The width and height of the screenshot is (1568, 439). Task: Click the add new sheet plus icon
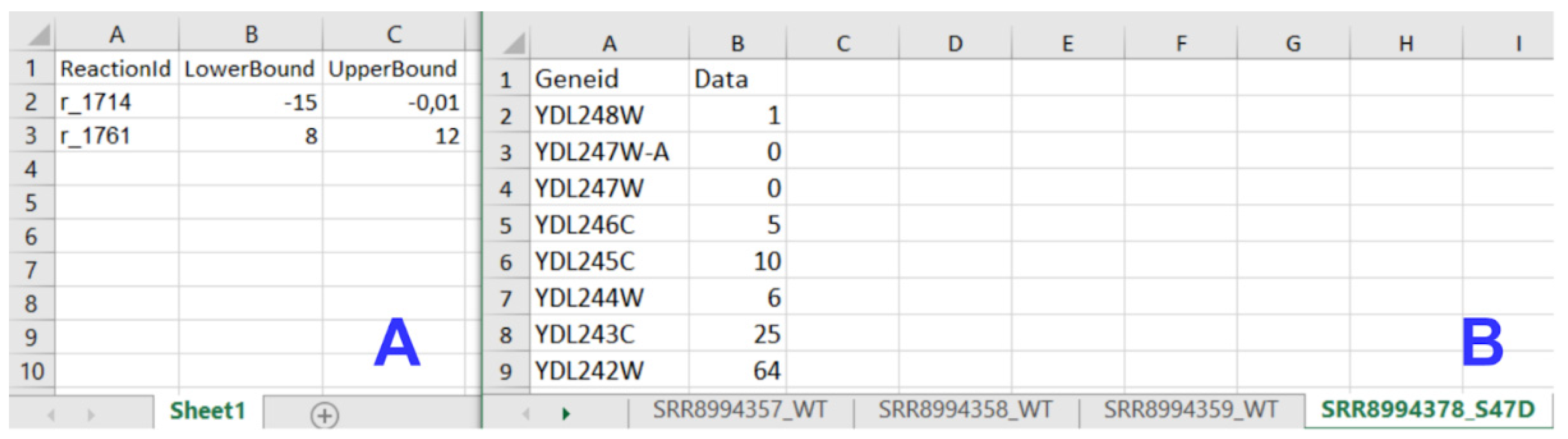pos(324,415)
